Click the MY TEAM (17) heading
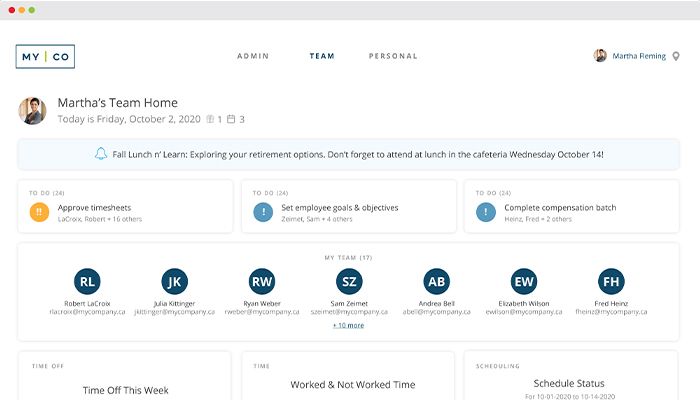The width and height of the screenshot is (700, 400). click(348, 258)
